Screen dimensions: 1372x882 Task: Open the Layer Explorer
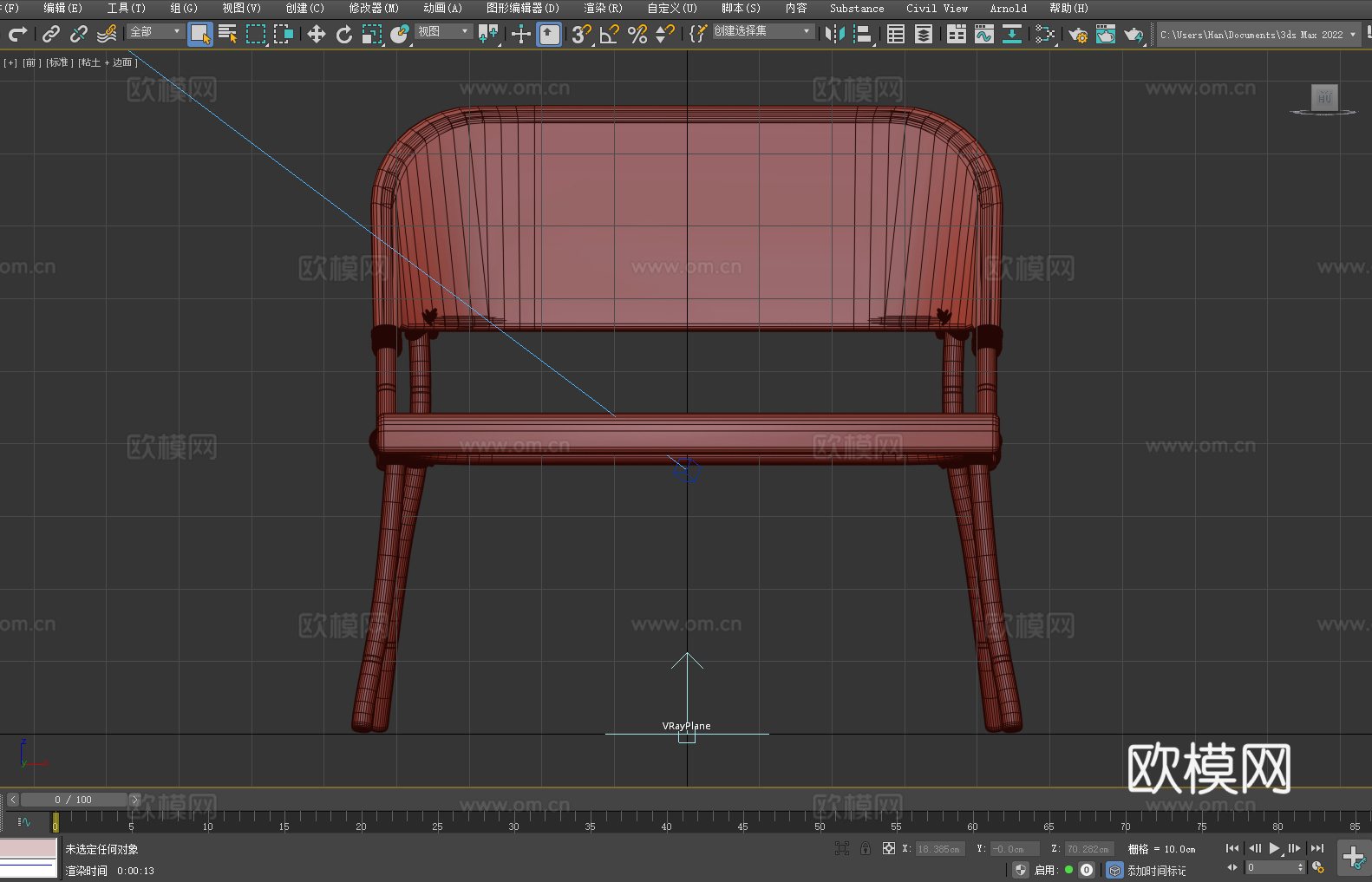(x=924, y=34)
